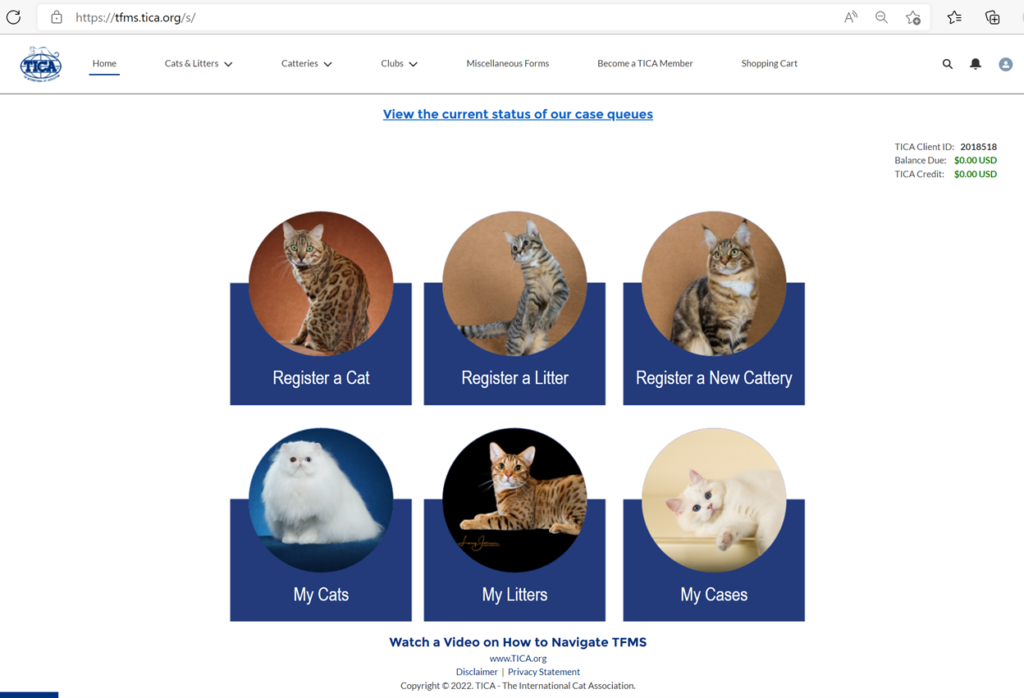Expand the Catteries dropdown

(x=306, y=63)
